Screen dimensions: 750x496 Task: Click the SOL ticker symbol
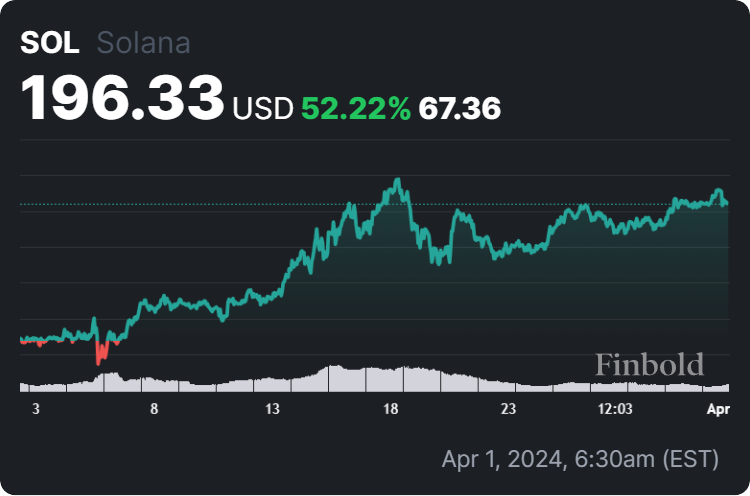[49, 44]
